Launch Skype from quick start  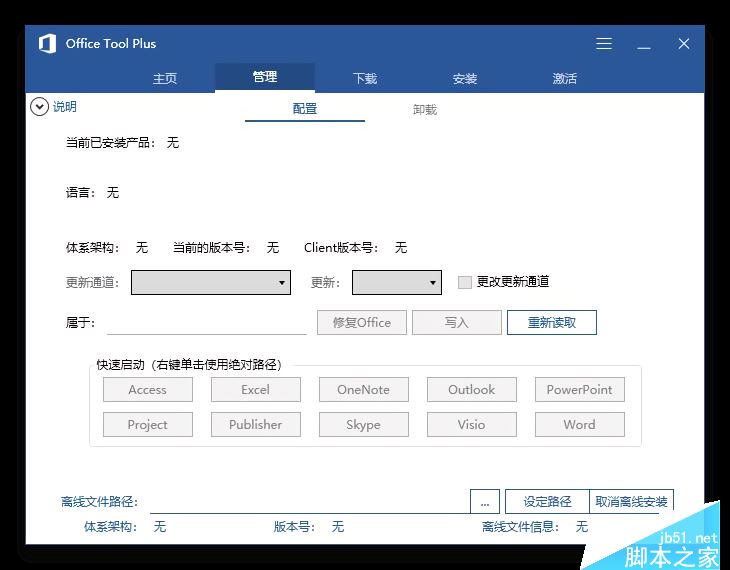tap(364, 424)
